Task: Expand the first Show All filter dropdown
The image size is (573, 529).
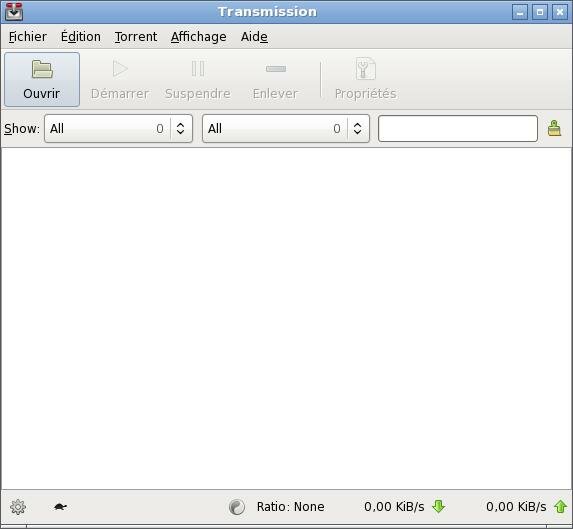Action: (x=118, y=128)
